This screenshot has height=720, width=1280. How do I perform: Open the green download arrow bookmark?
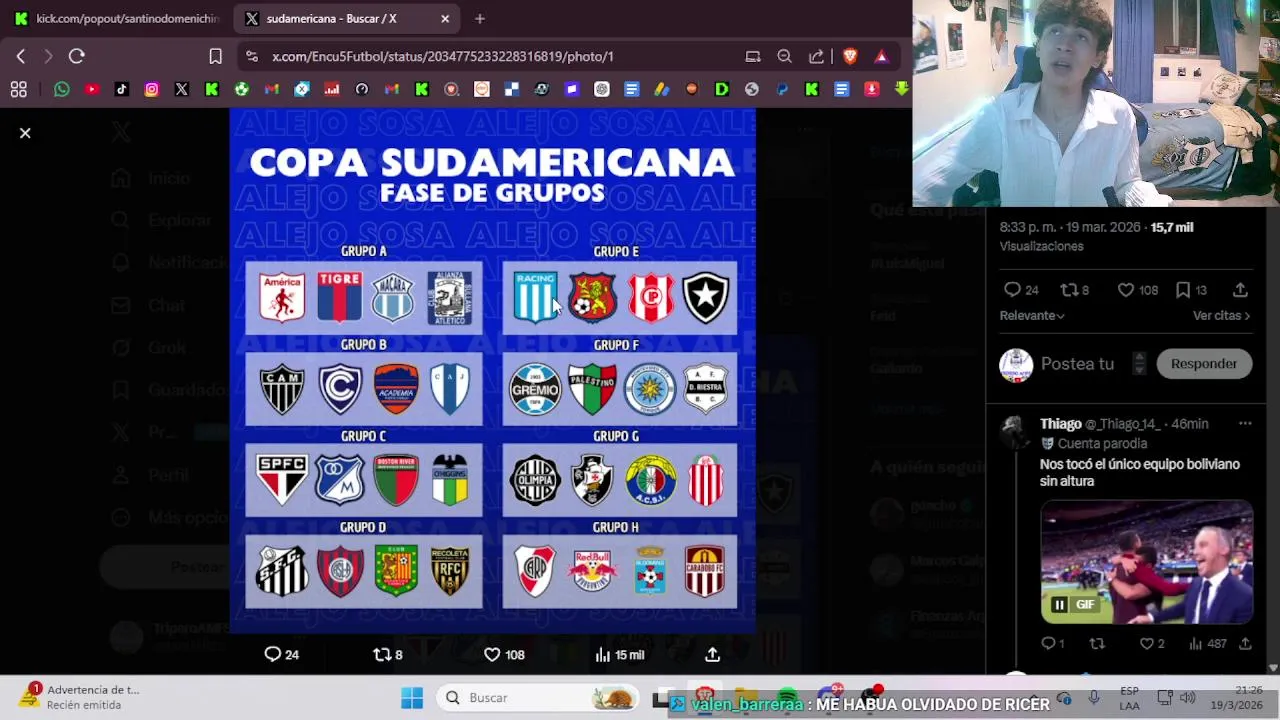tap(902, 90)
